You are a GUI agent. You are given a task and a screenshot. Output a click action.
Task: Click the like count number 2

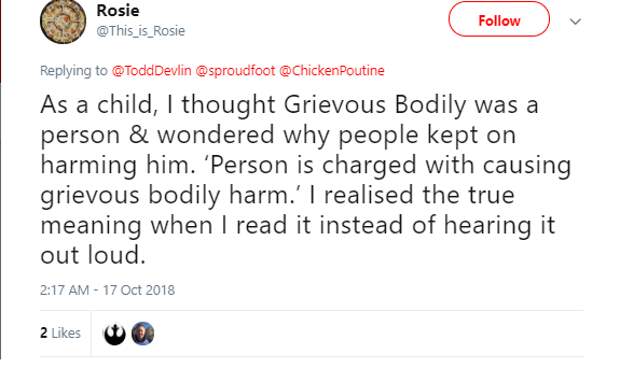(43, 333)
